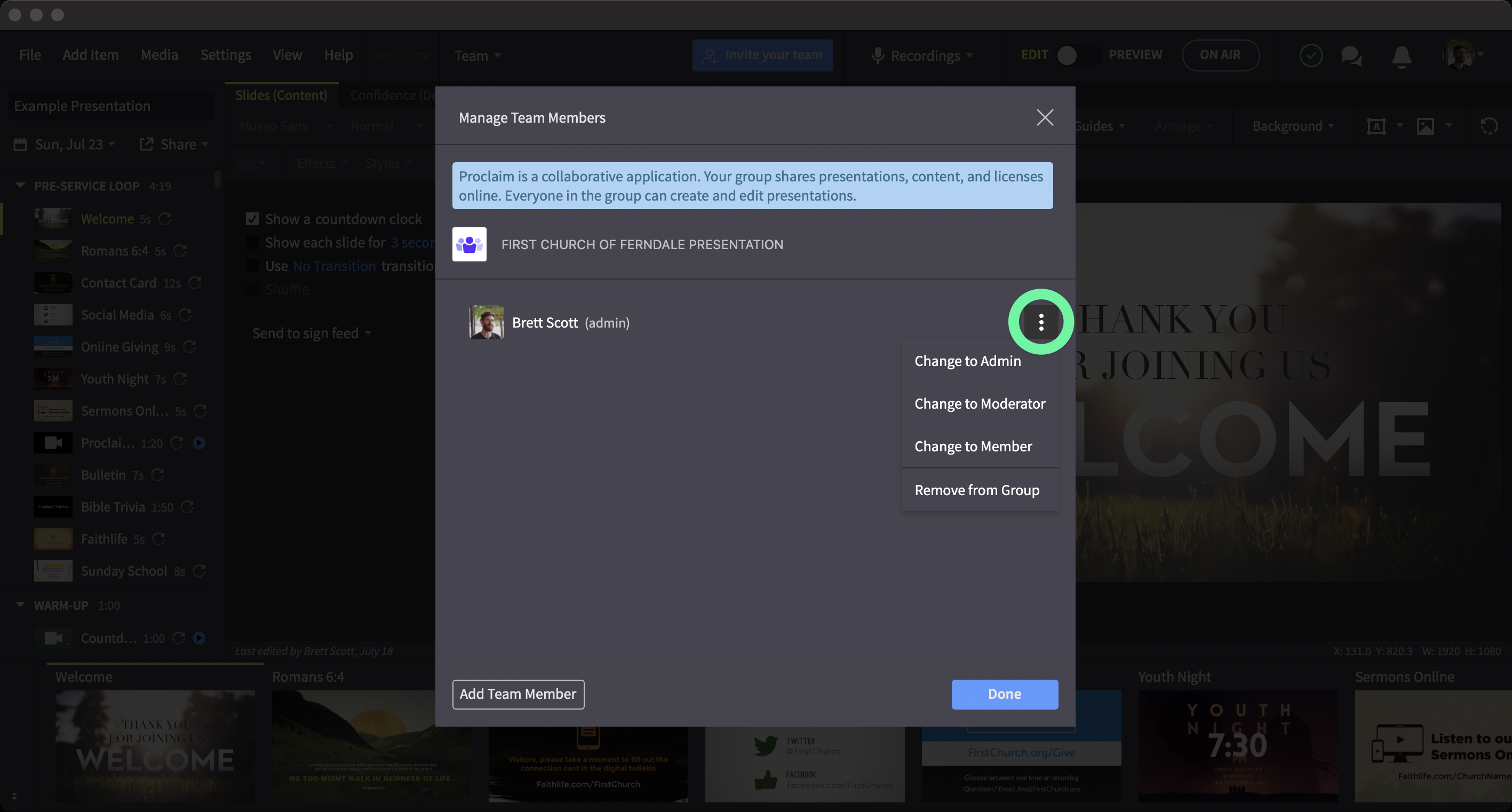
Task: Close the Manage Team Members dialog
Action: pyautogui.click(x=1045, y=117)
